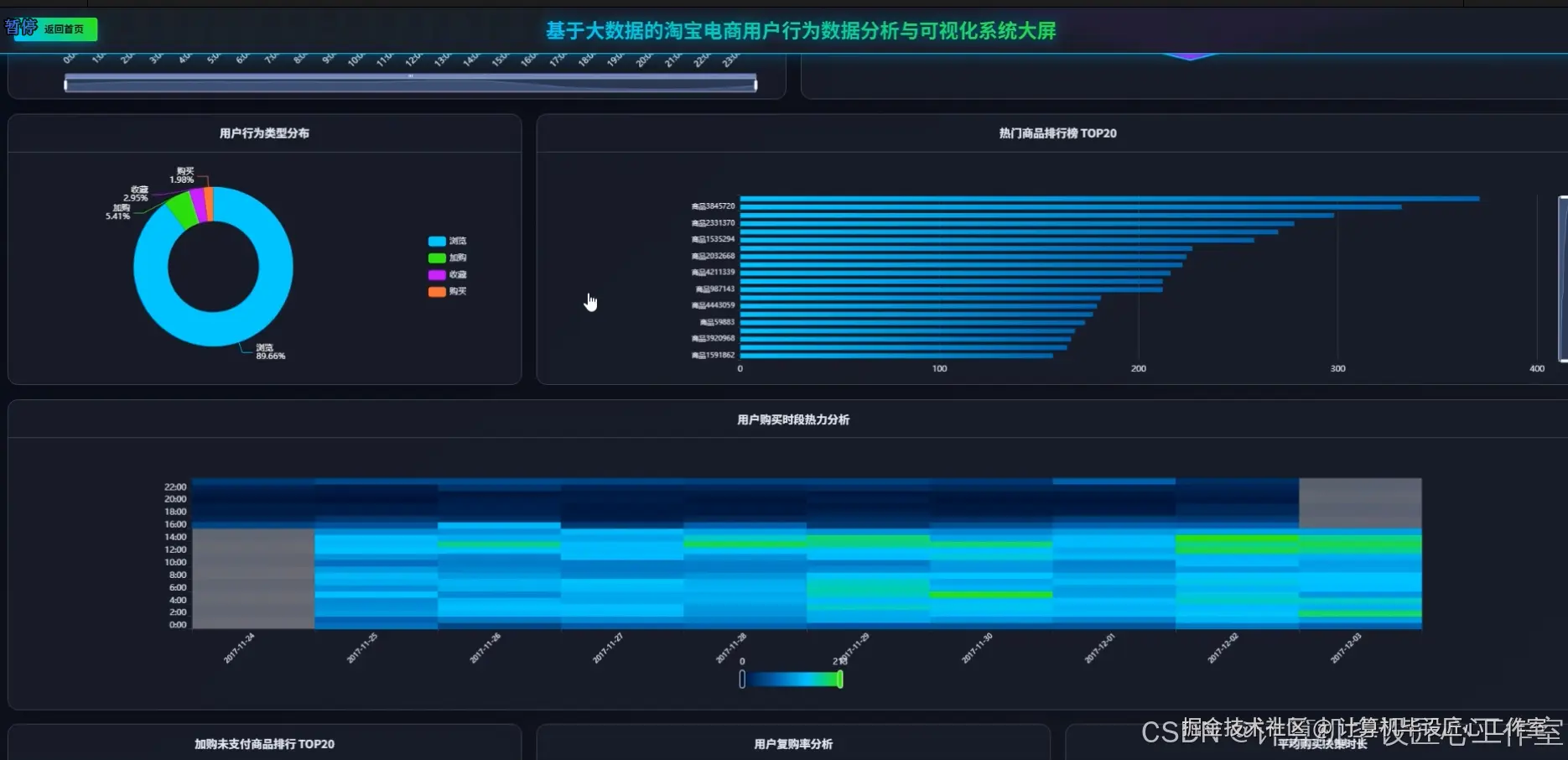Click the 购买 1.98% pie label
The image size is (1568, 760).
182,175
